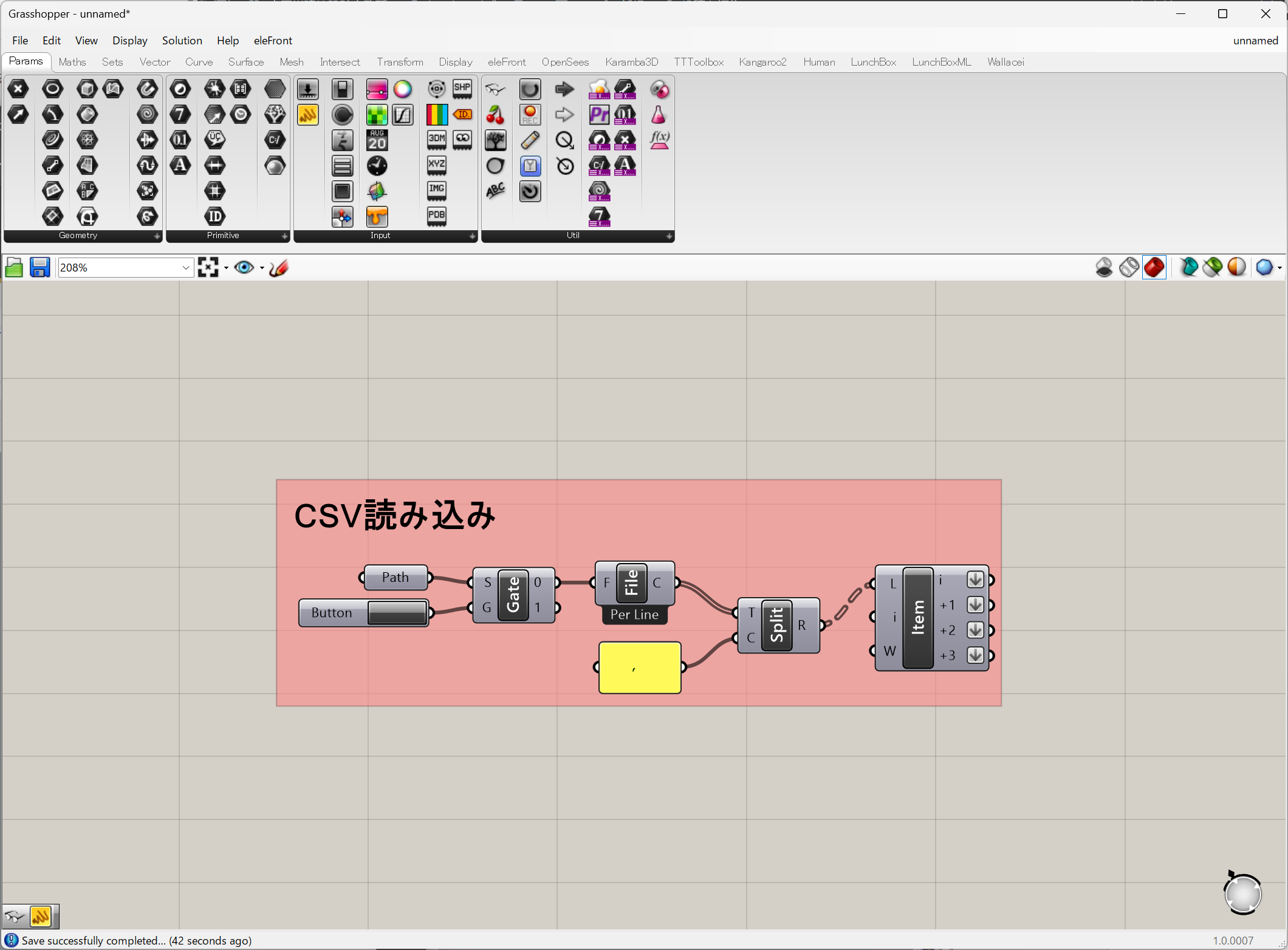The width and height of the screenshot is (1288, 950).
Task: Choose the Calendar input icon showing AUG 20
Action: (x=377, y=140)
